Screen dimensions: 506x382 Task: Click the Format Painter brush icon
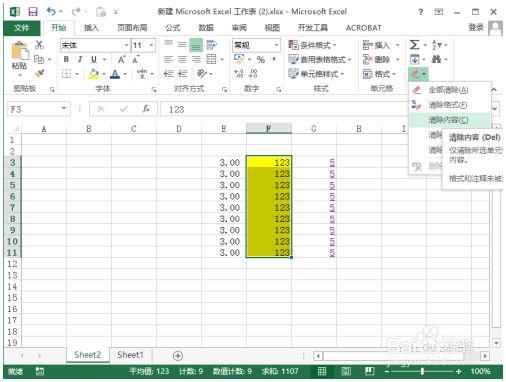coord(39,73)
